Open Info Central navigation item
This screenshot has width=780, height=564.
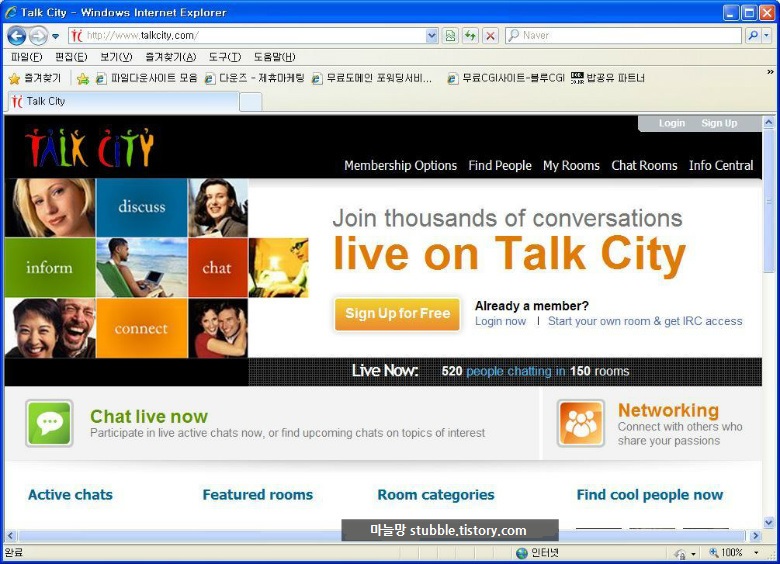[x=721, y=166]
